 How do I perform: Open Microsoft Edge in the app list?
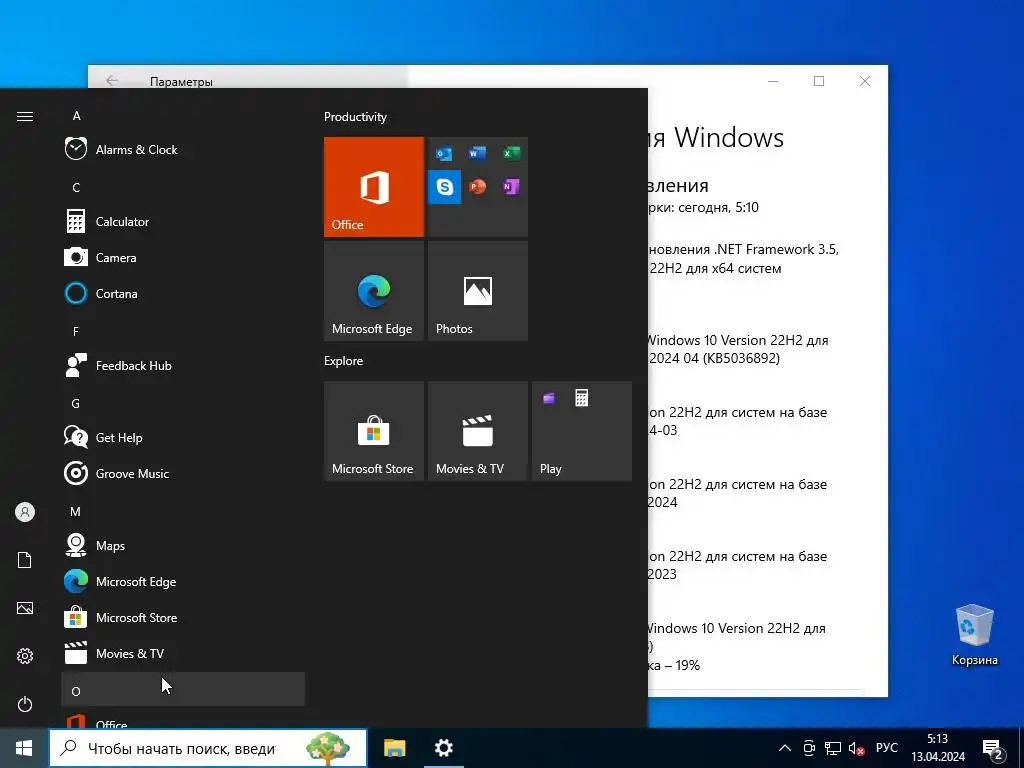[183, 581]
